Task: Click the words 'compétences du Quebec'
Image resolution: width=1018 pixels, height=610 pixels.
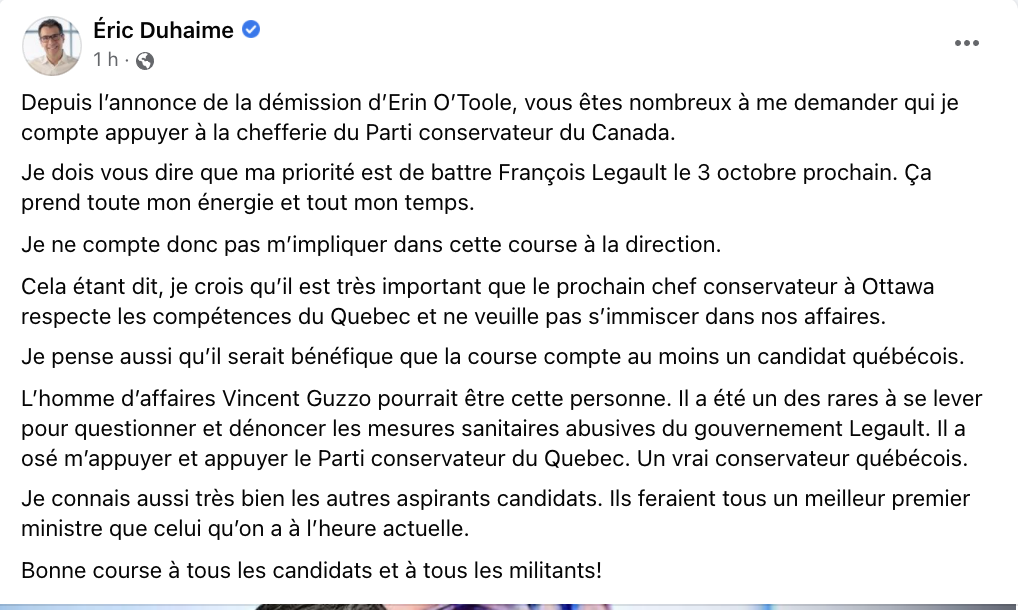Action: pyautogui.click(x=282, y=317)
